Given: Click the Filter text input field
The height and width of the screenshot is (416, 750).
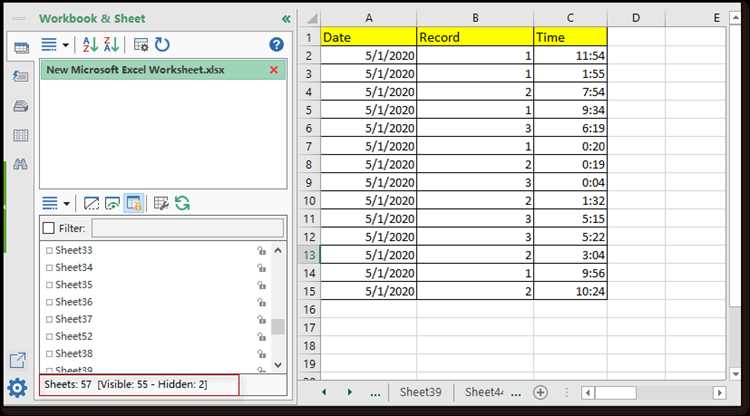Looking at the screenshot, I should point(188,228).
